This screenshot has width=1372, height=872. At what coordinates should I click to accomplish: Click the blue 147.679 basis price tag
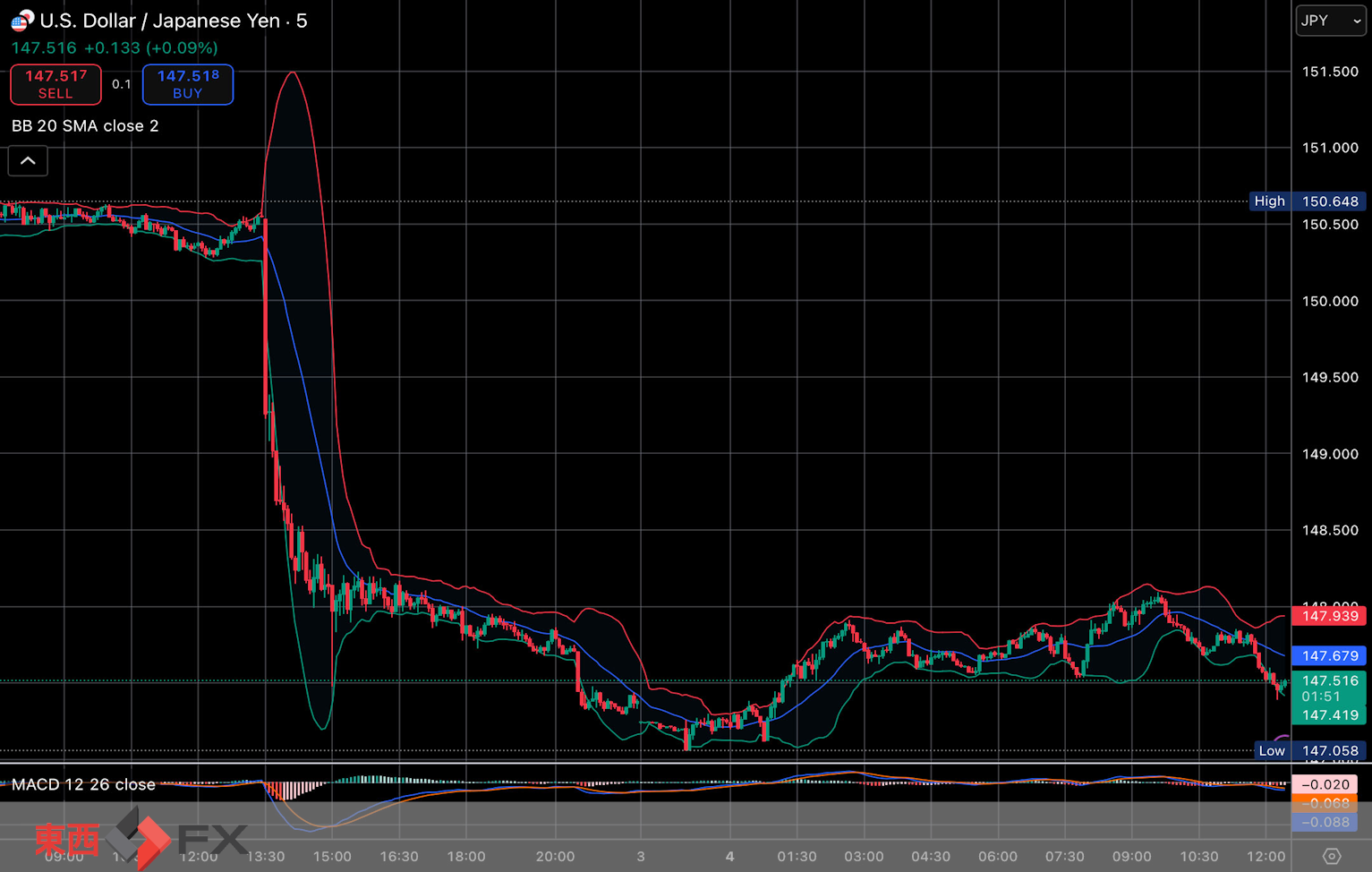click(1329, 656)
